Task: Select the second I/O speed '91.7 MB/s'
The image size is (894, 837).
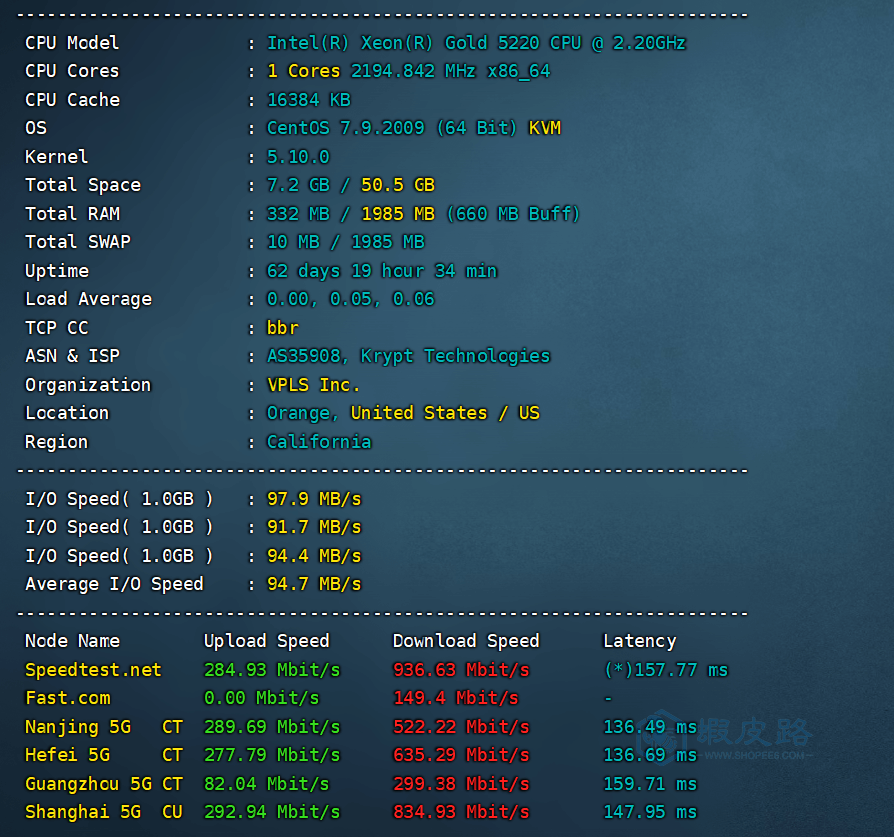Action: tap(314, 527)
